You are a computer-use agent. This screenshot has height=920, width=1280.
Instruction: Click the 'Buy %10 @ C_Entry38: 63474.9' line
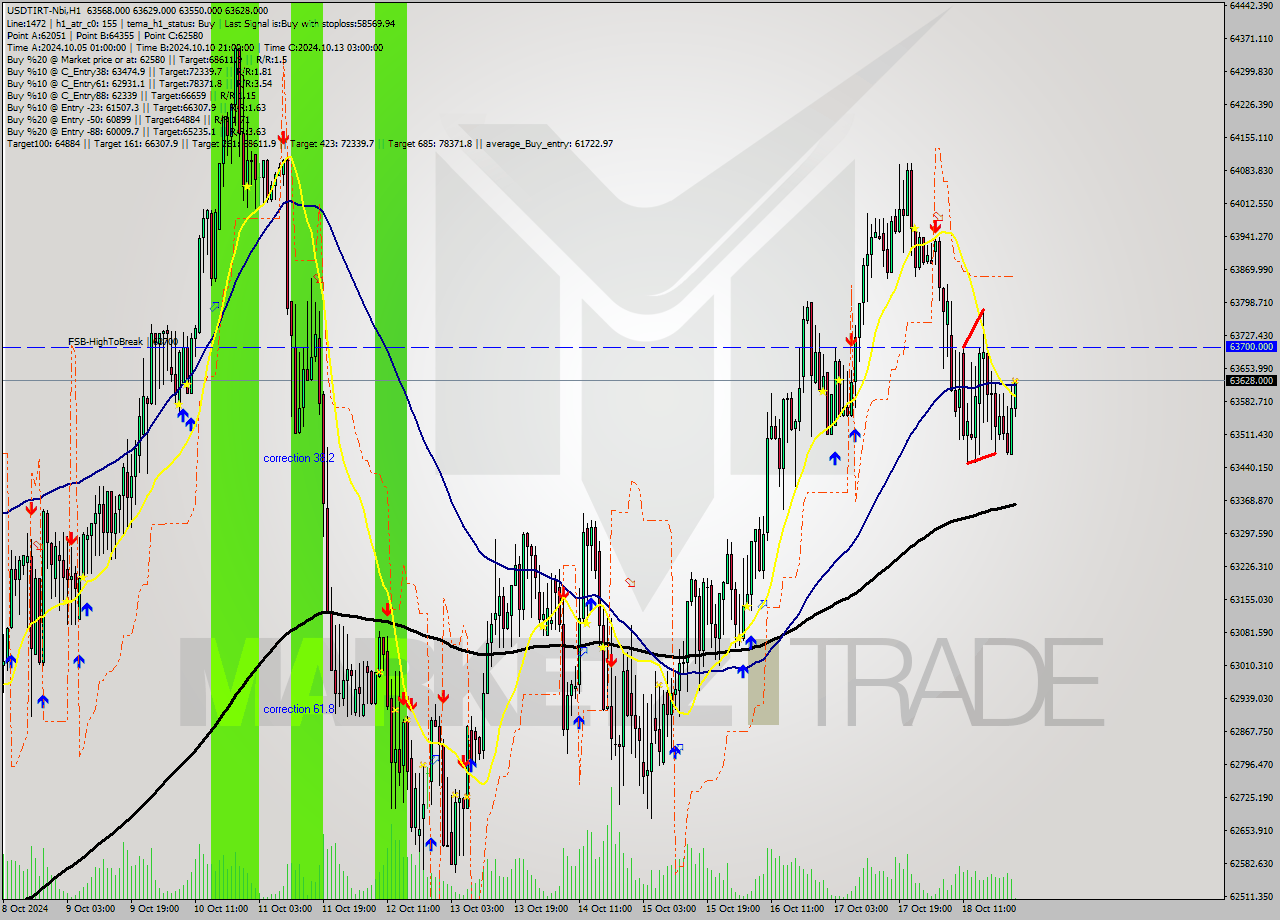139,71
